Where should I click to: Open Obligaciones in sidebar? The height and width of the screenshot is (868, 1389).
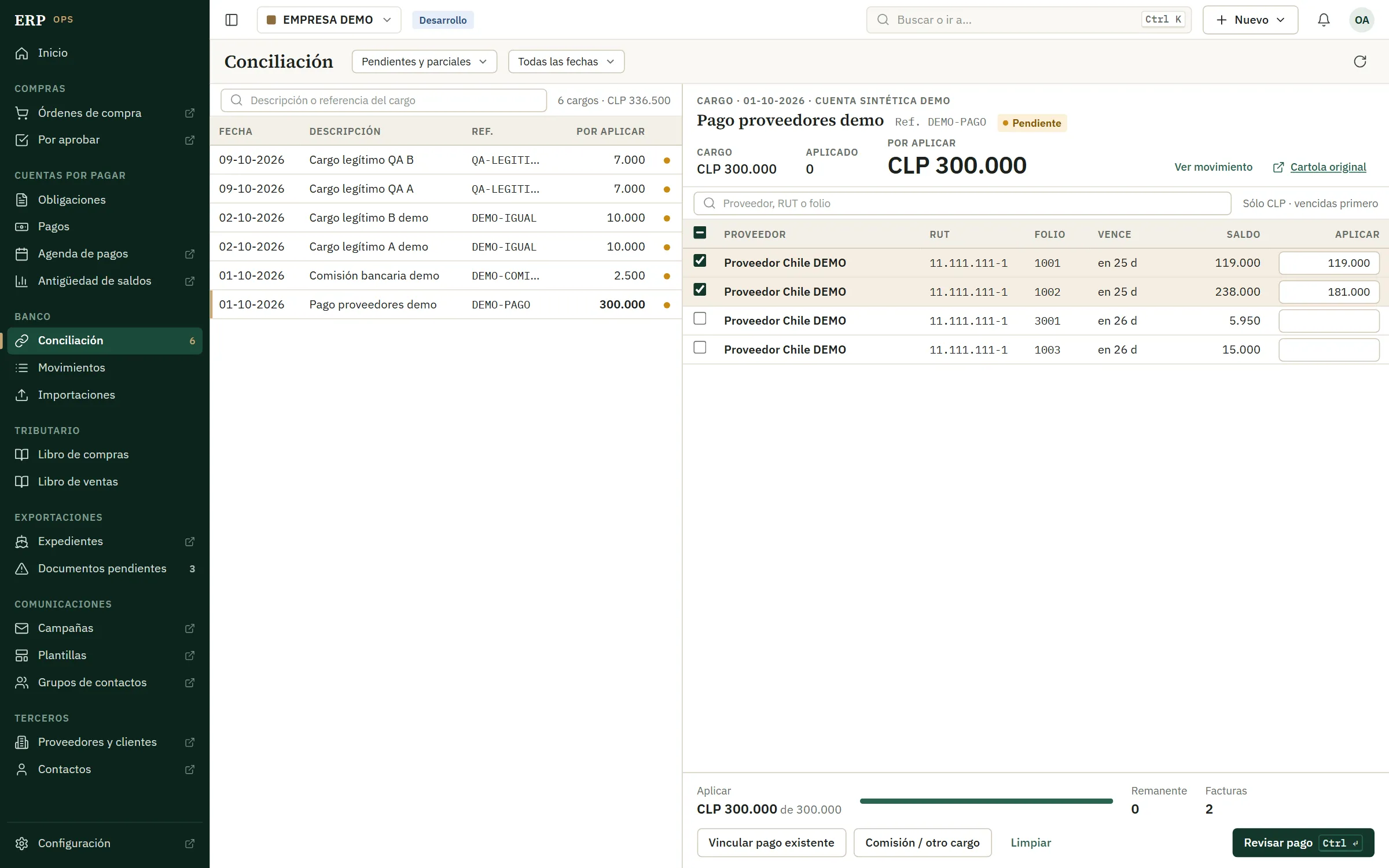click(104, 200)
